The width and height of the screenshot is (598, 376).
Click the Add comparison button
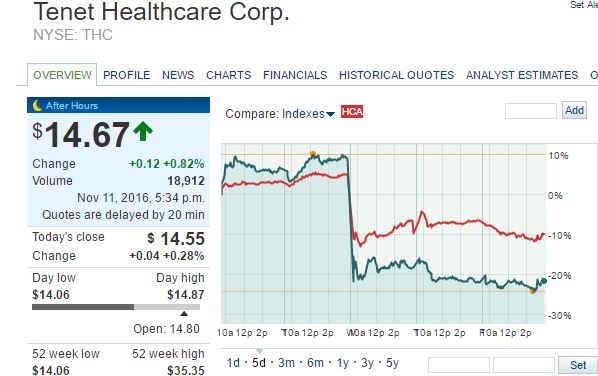(574, 111)
